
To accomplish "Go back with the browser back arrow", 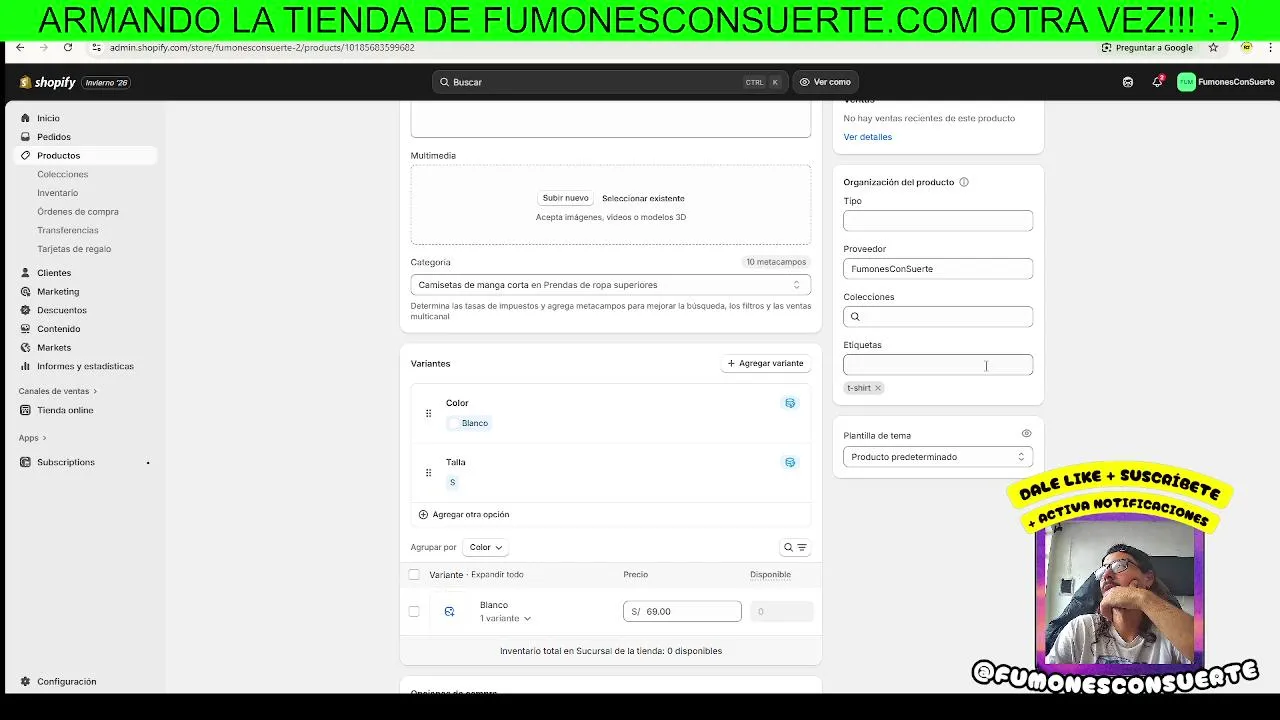I will click(20, 47).
